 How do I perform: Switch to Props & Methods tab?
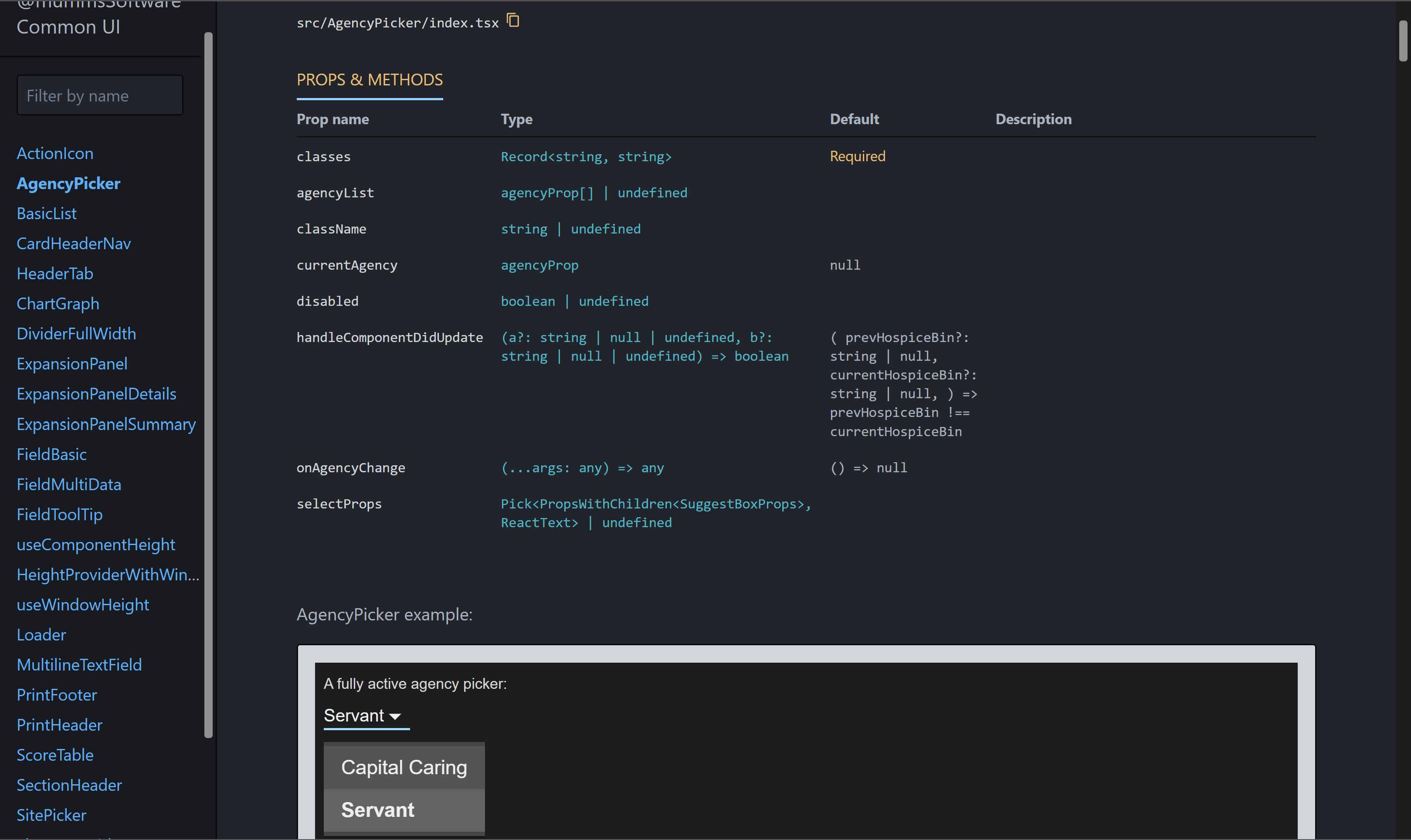point(370,80)
